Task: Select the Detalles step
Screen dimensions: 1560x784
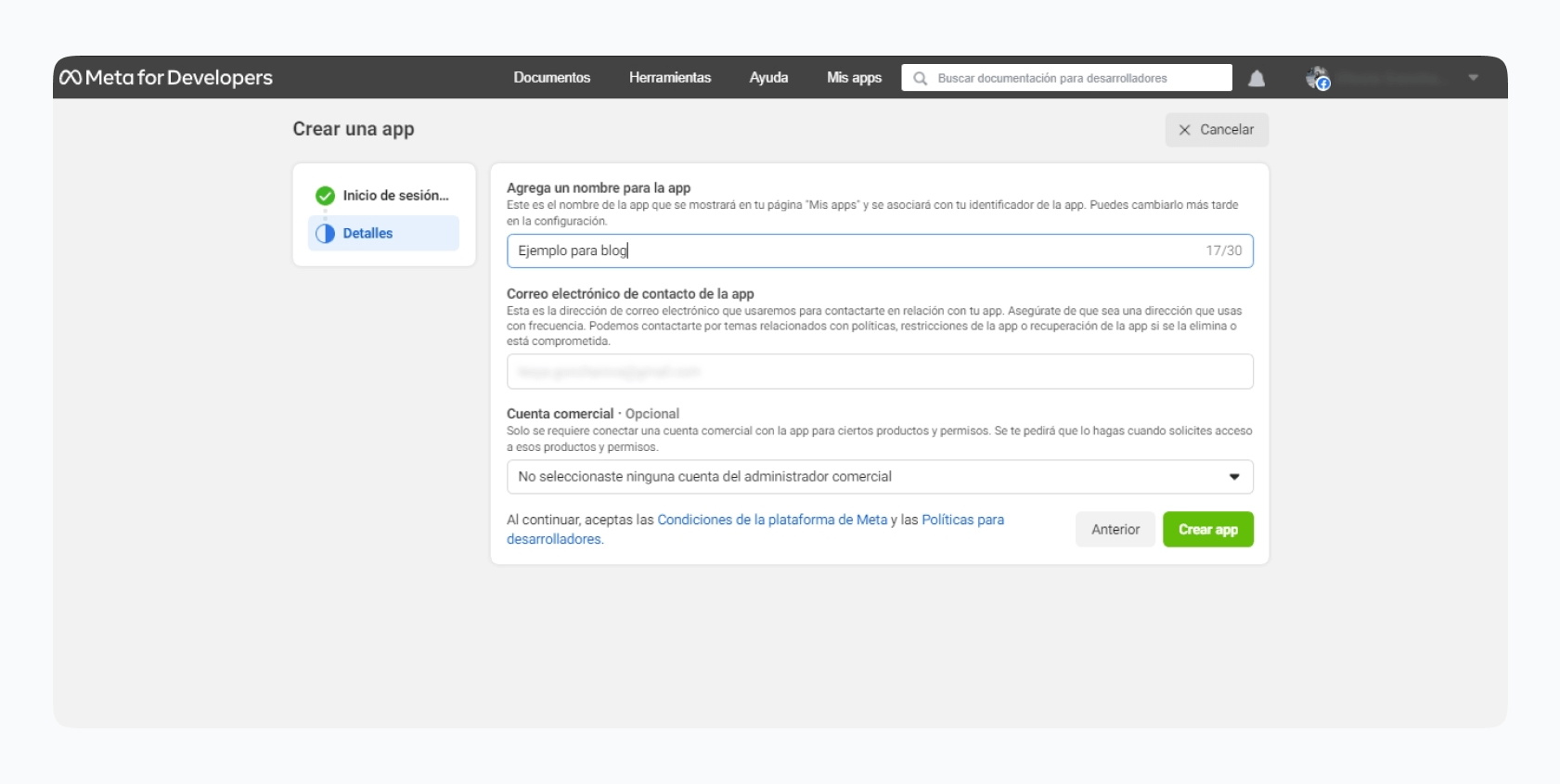Action: (x=383, y=234)
